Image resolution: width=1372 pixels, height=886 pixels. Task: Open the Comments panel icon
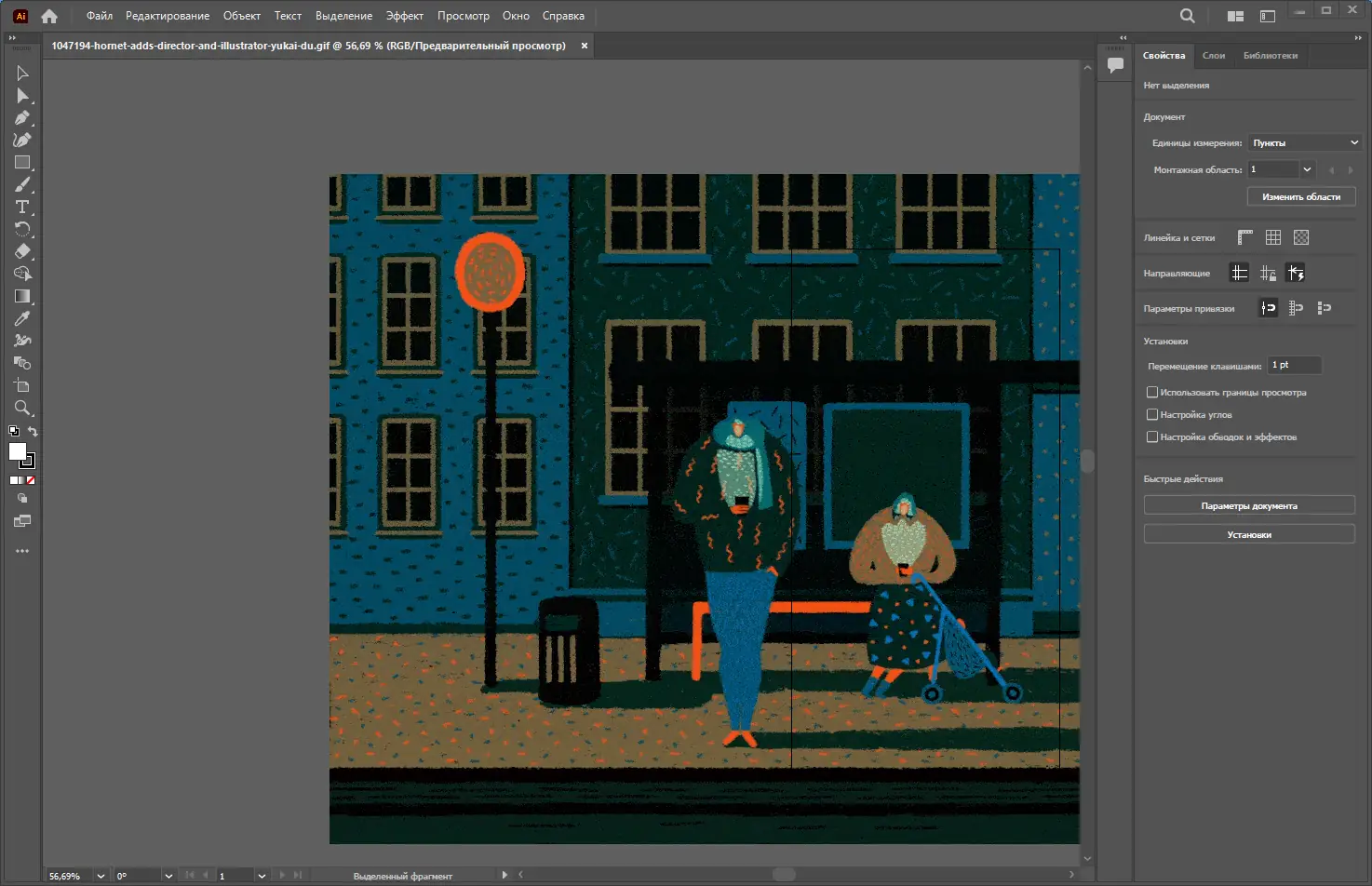coord(1115,65)
